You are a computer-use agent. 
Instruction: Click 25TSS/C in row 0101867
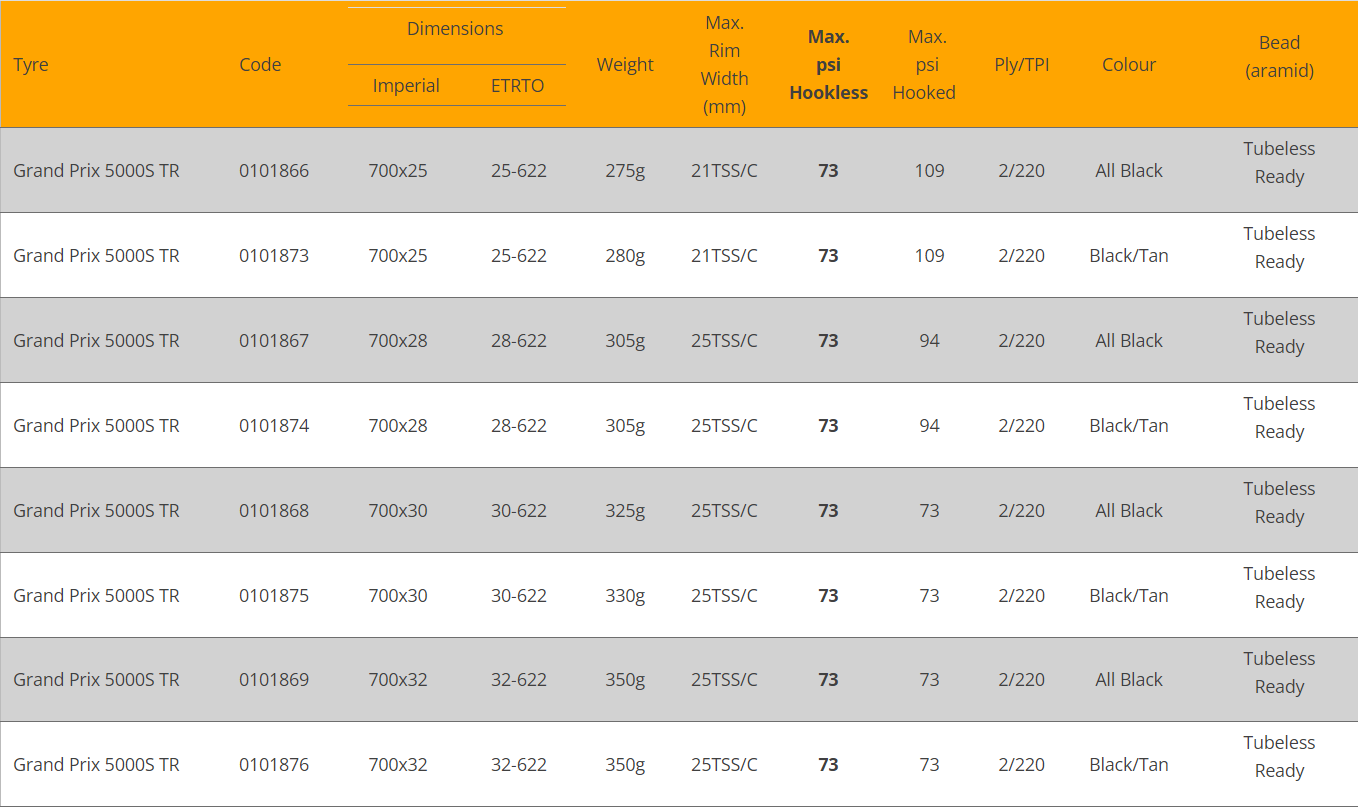tap(724, 341)
